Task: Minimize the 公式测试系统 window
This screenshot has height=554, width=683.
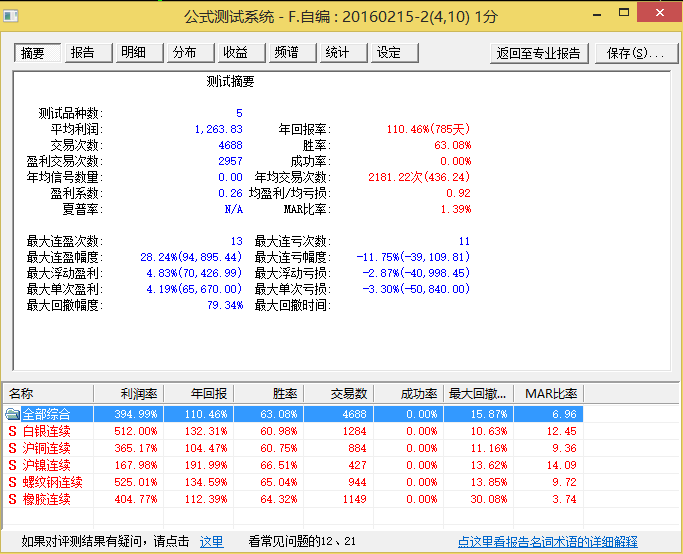Action: pyautogui.click(x=597, y=14)
